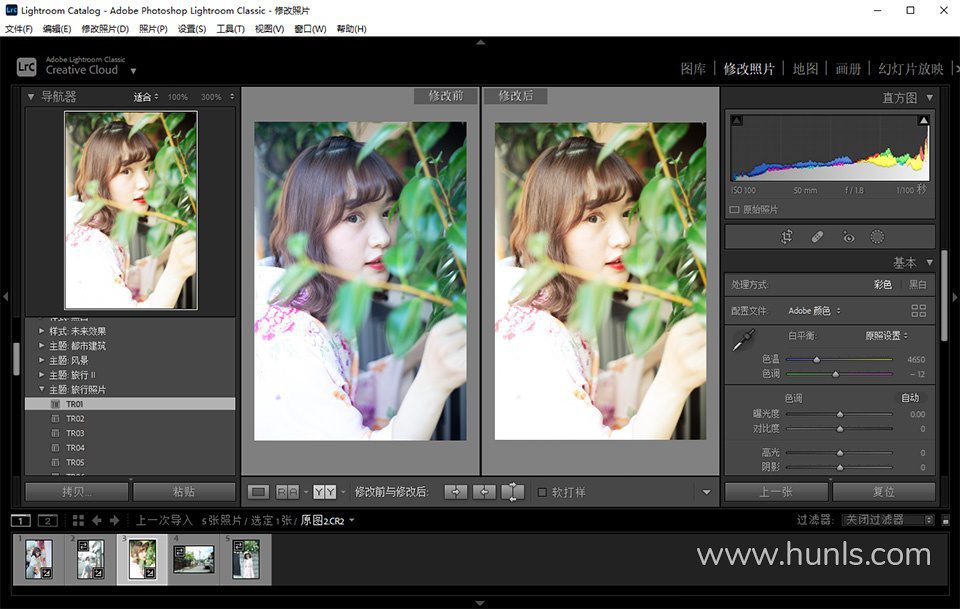Swap before and after settings
This screenshot has height=609, width=960.
click(x=512, y=492)
